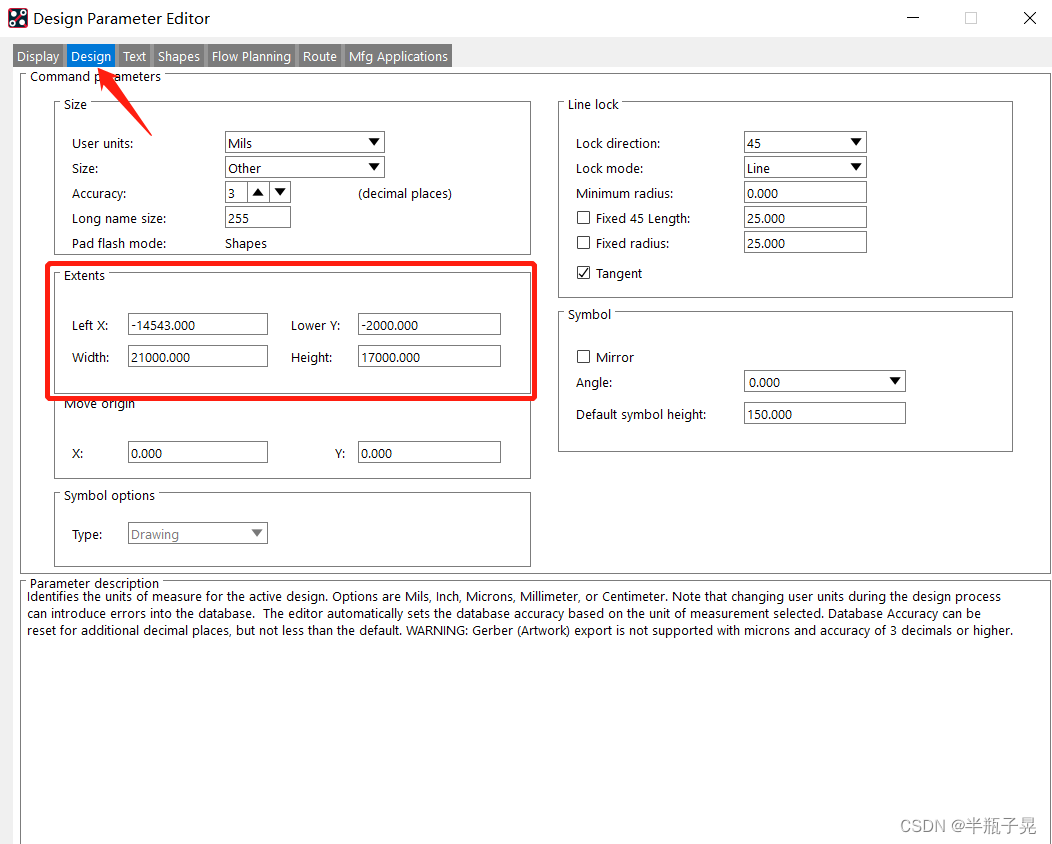
Task: Switch to the Text tab
Action: tap(133, 56)
